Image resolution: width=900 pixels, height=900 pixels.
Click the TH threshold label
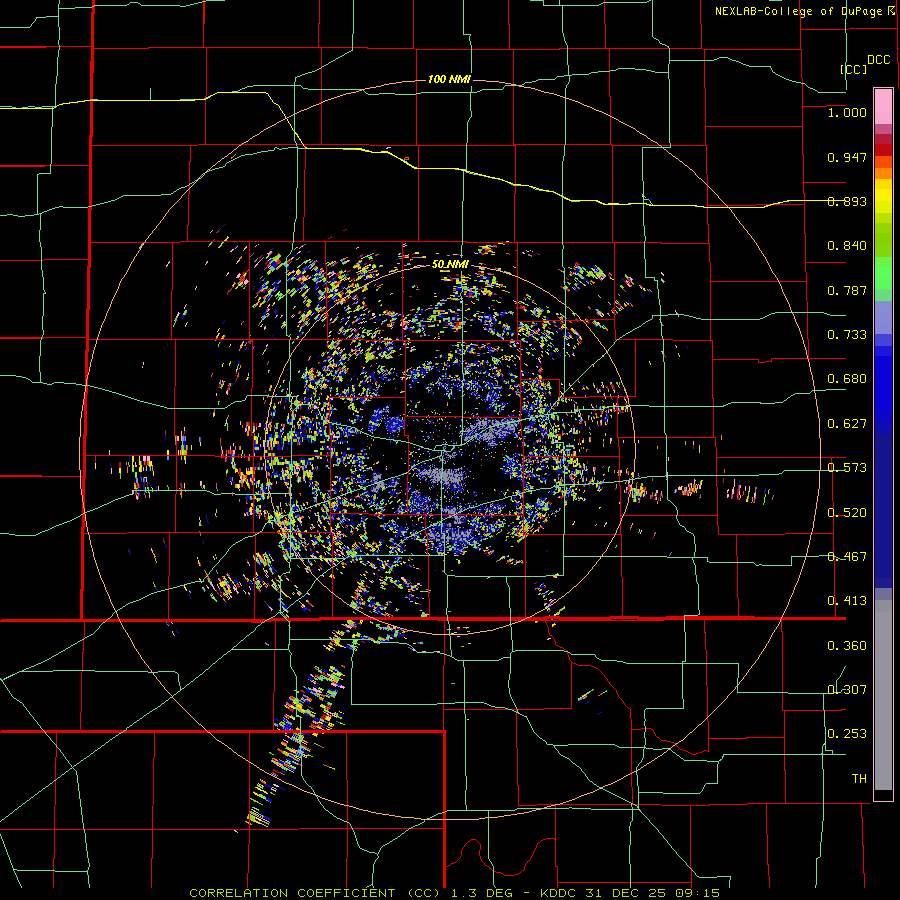[859, 779]
